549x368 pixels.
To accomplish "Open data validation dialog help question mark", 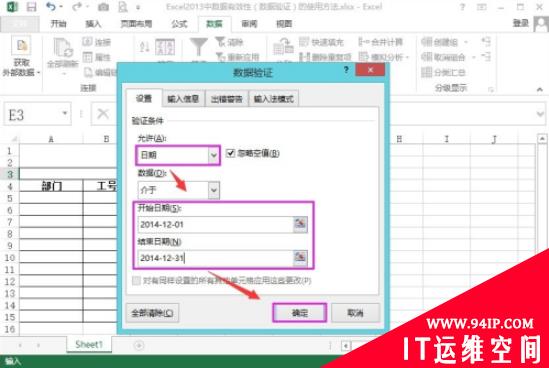I will click(x=346, y=69).
